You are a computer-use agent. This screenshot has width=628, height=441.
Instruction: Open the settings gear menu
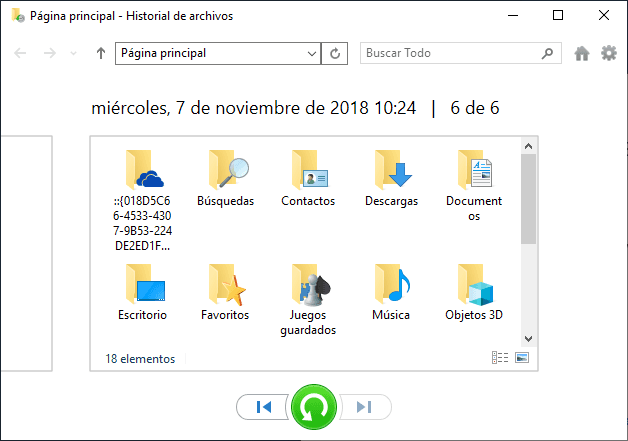coord(609,53)
